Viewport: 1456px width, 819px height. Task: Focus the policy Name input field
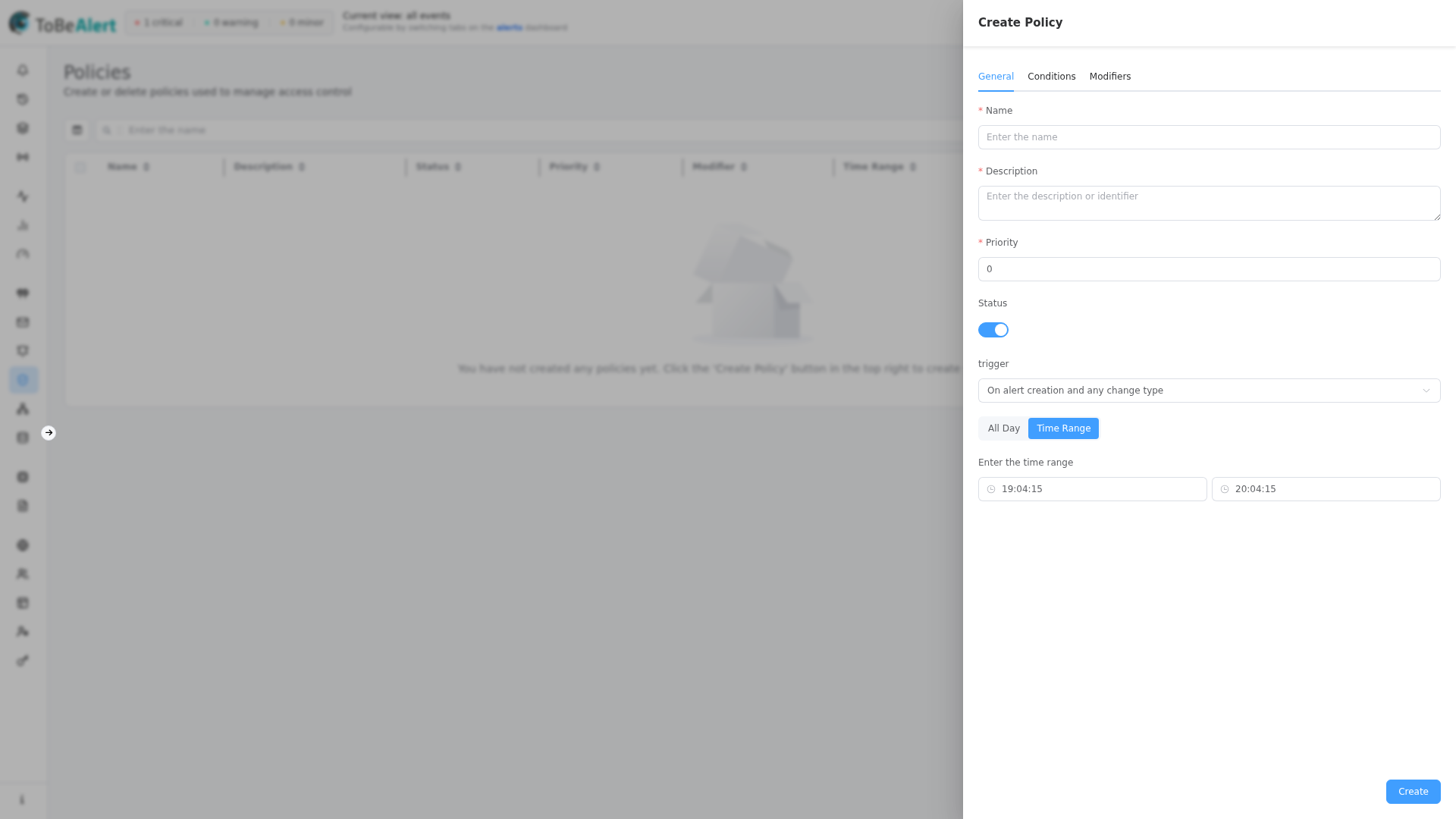point(1209,137)
